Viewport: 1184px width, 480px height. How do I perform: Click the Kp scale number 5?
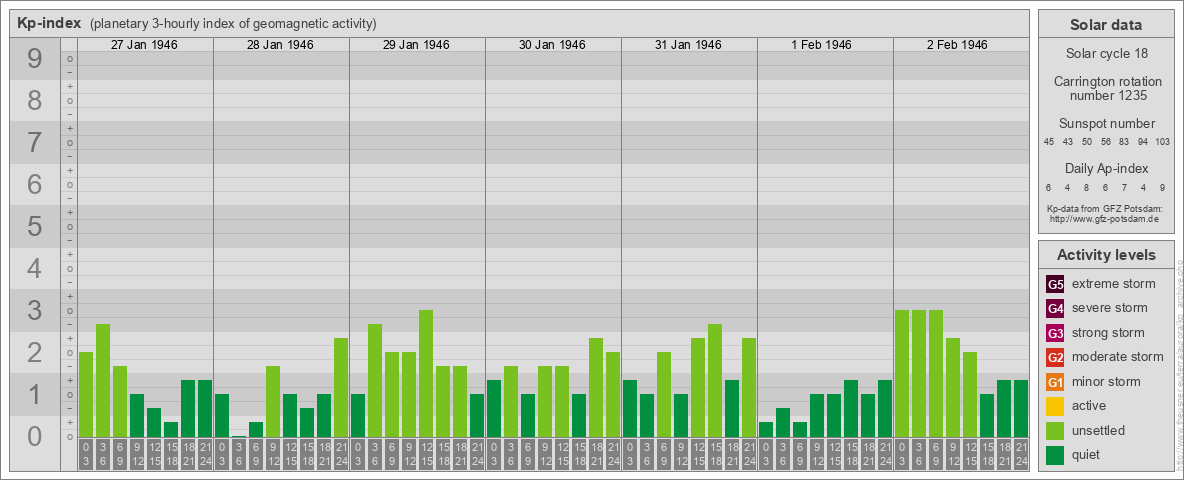coord(34,226)
